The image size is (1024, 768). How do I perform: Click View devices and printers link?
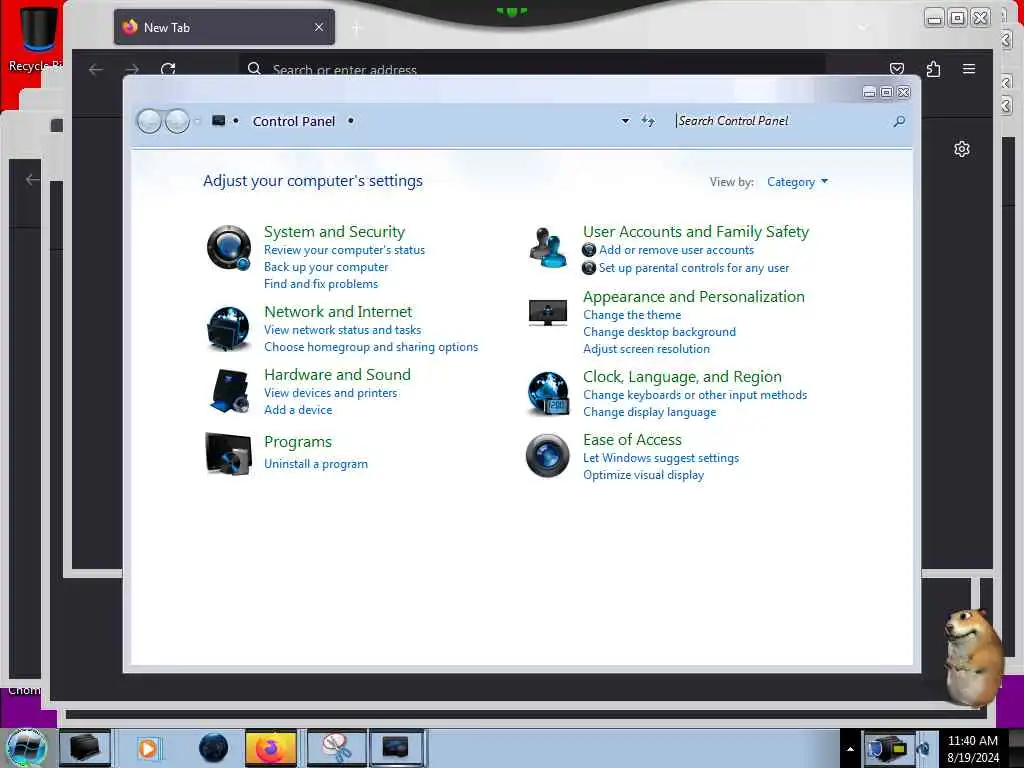point(330,392)
